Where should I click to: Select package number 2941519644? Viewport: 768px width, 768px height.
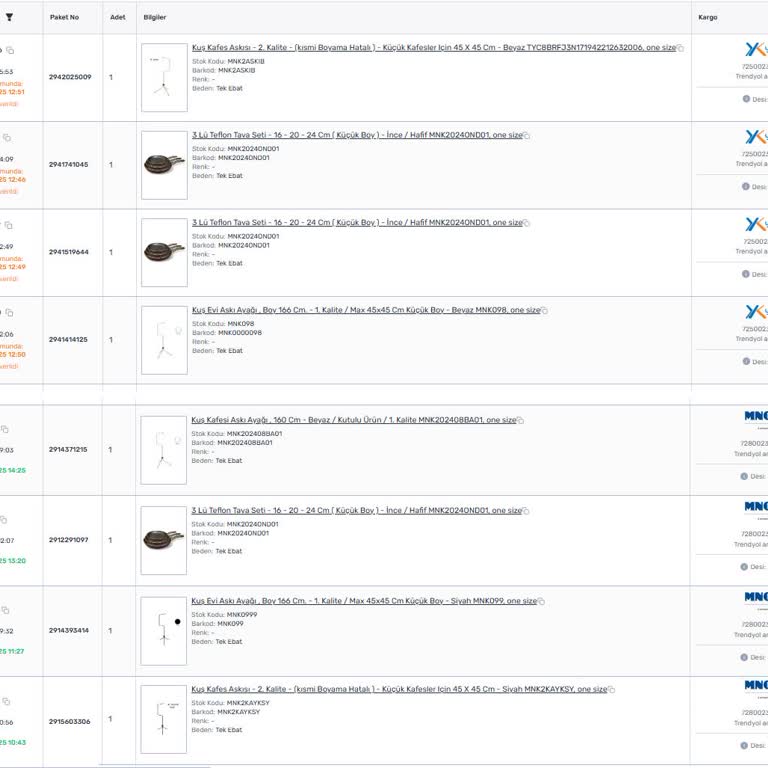(x=69, y=252)
